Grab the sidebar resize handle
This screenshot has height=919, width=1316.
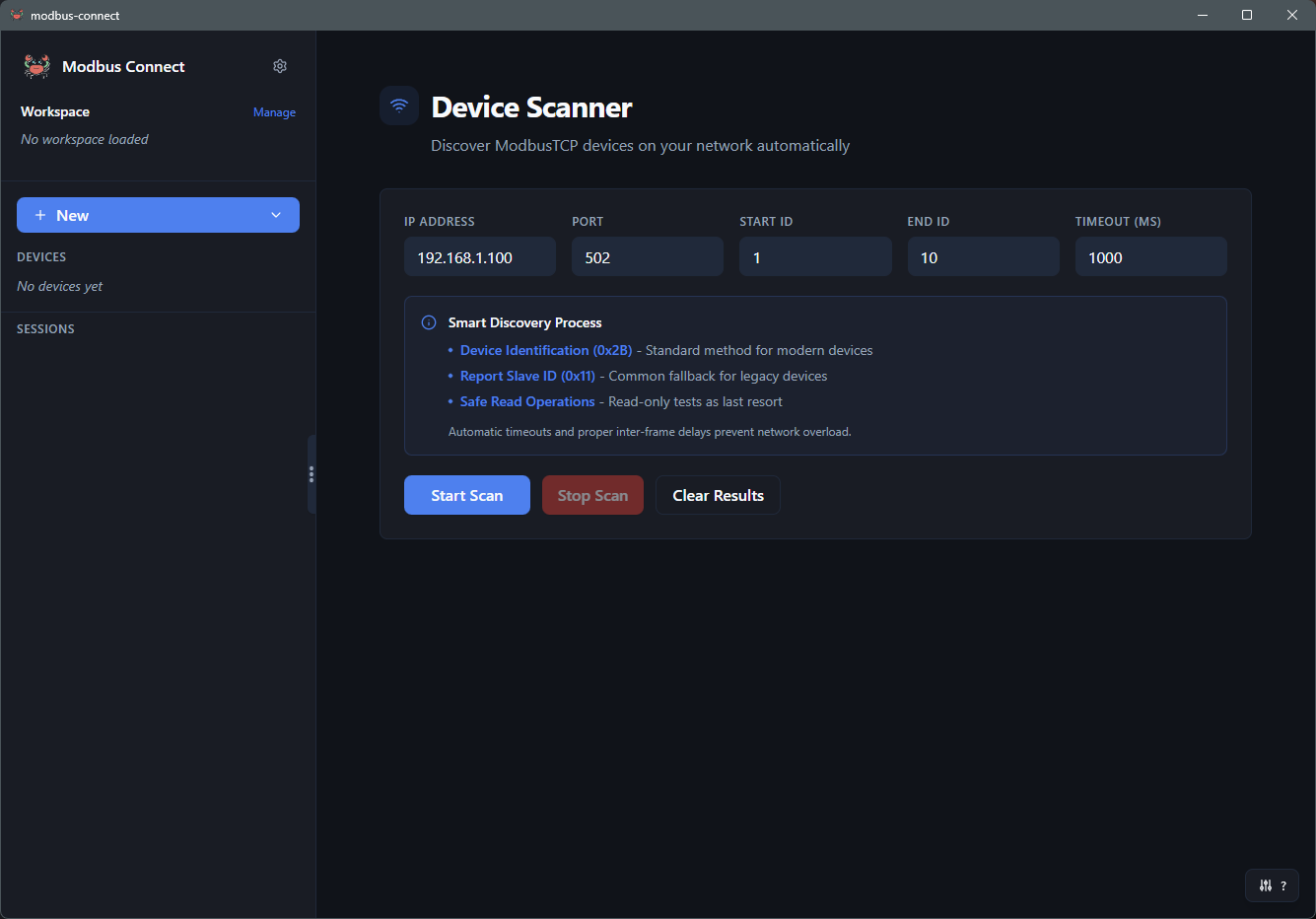(312, 474)
